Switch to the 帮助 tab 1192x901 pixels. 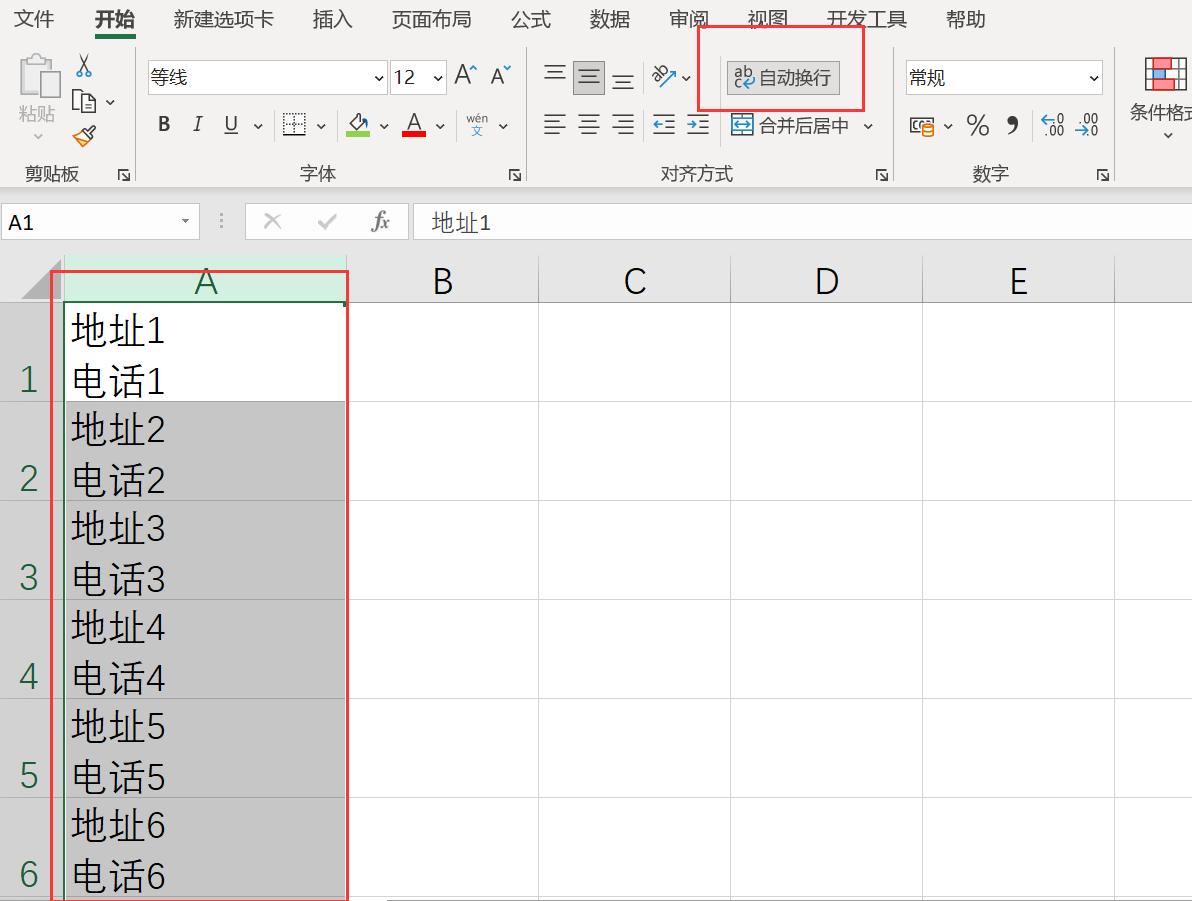coord(965,19)
